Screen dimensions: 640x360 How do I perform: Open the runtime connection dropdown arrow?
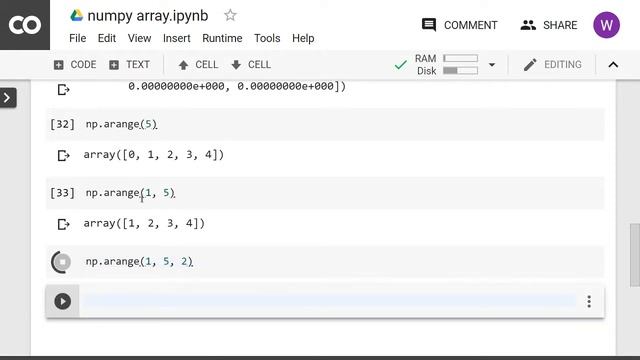(x=492, y=64)
